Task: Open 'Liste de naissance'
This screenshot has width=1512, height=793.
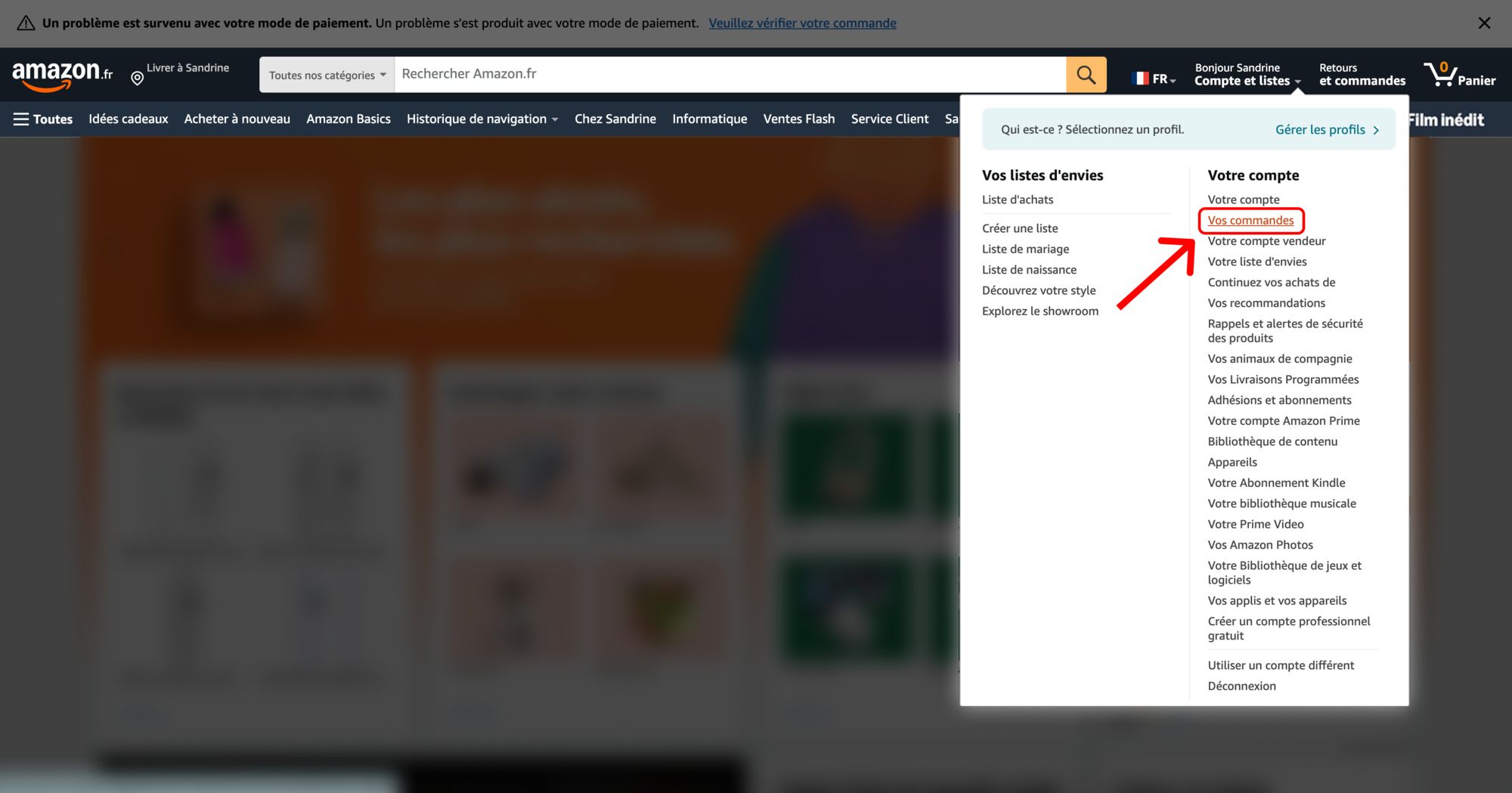Action: point(1029,270)
